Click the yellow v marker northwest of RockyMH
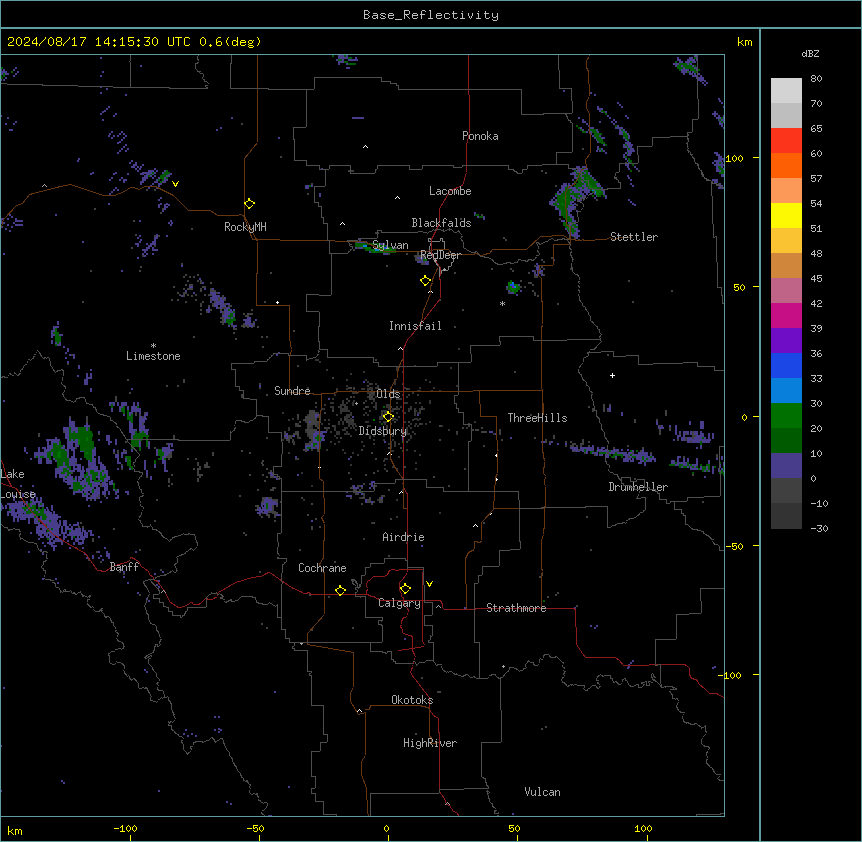Screen dimensions: 862x842 pyautogui.click(x=175, y=184)
